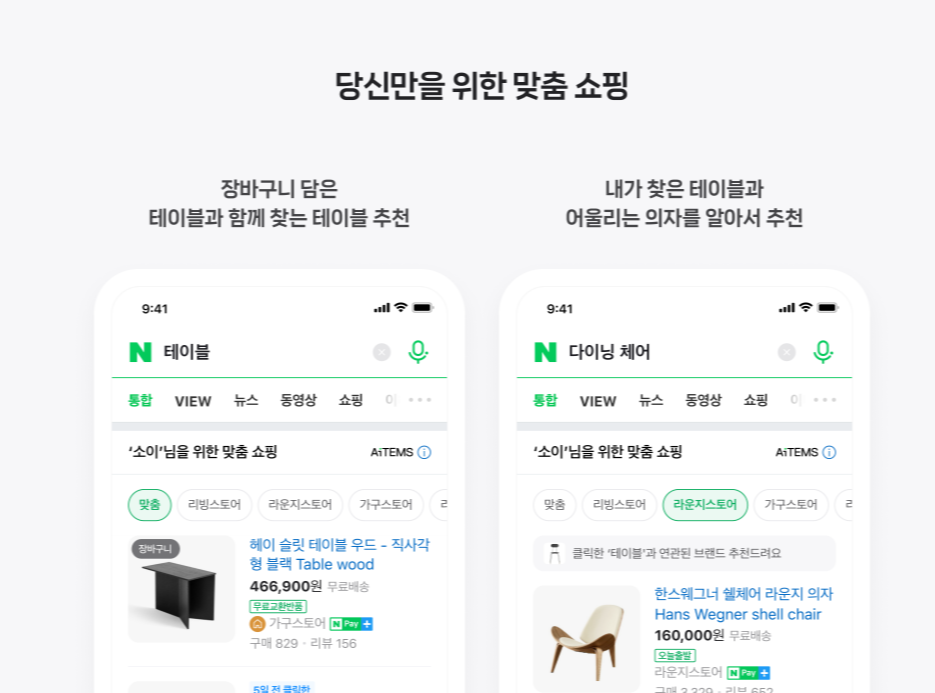Expand more tabs via three dots, right phone
Image resolution: width=935 pixels, height=693 pixels.
[825, 400]
